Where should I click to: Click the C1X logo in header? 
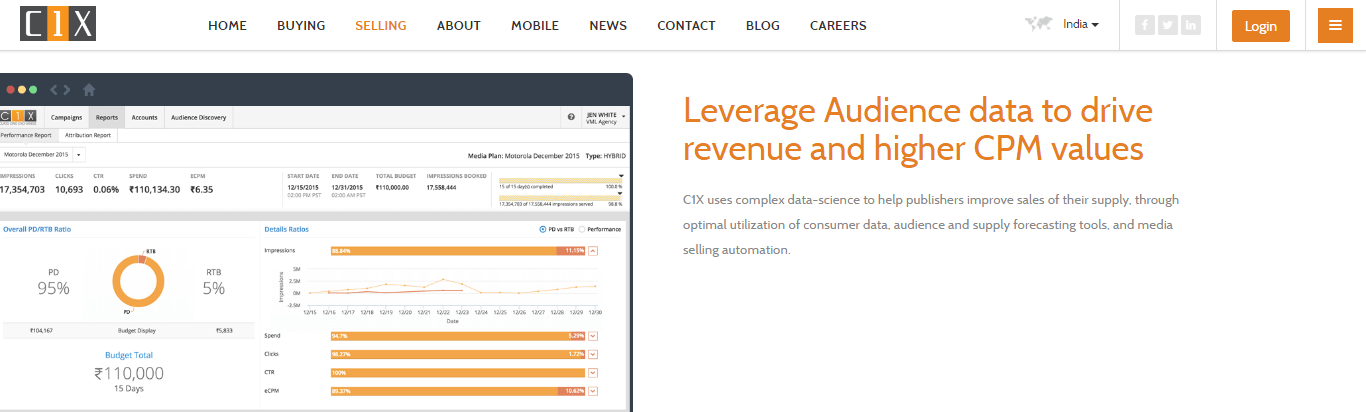[57, 25]
